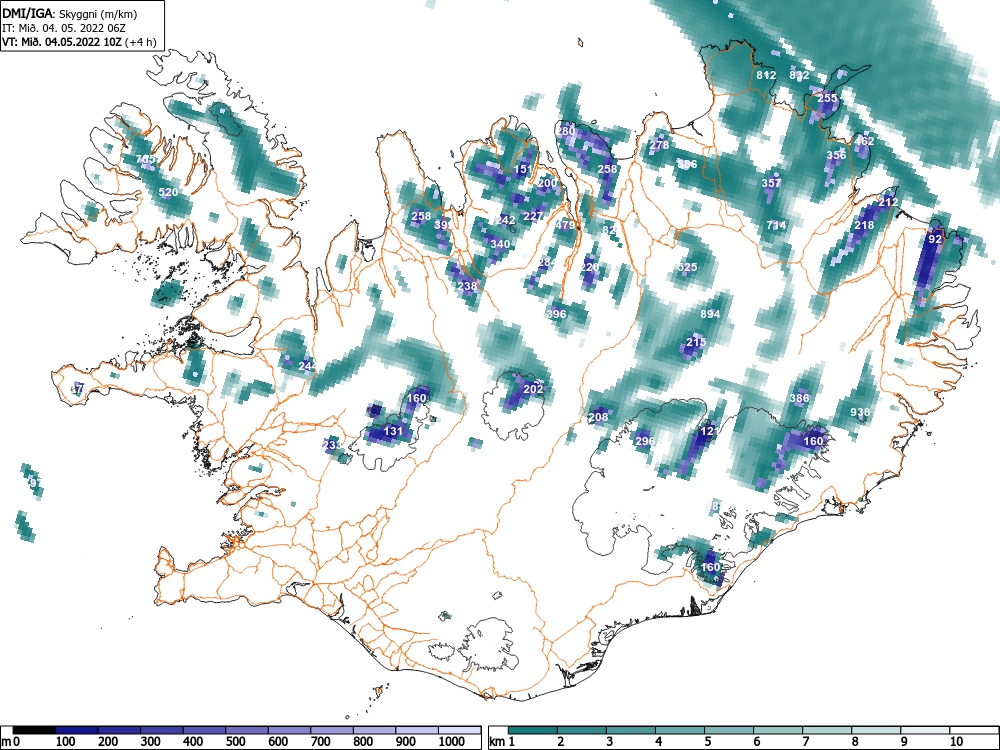Click the visibility value 812 in the northeast
Screen dimensions: 1000x750
[x=766, y=75]
